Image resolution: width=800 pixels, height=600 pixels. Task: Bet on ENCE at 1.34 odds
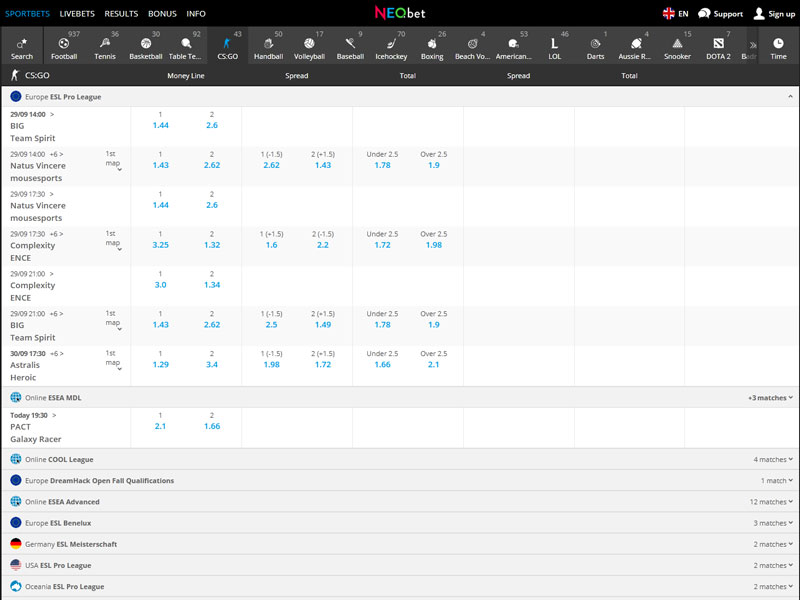[212, 285]
